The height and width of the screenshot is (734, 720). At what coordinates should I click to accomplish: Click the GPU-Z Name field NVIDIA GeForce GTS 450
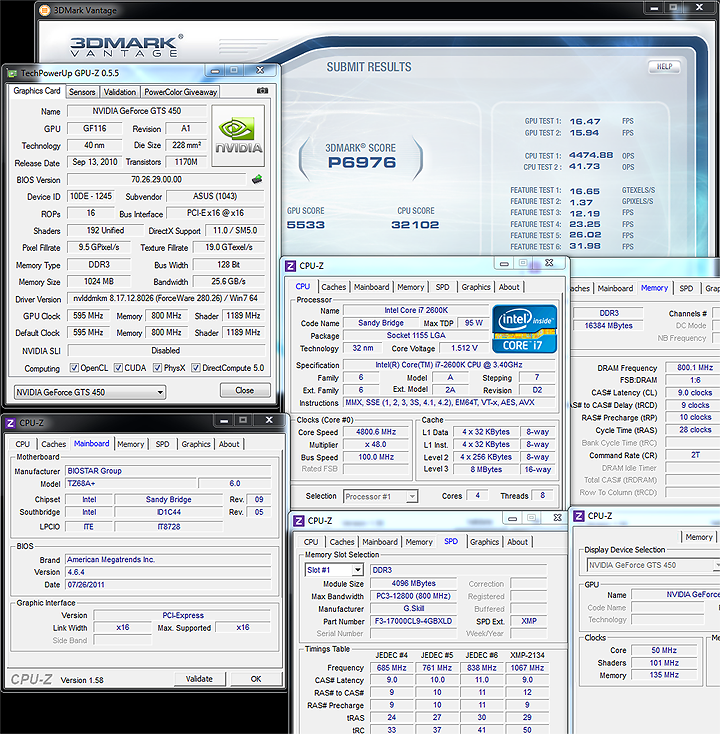point(137,111)
